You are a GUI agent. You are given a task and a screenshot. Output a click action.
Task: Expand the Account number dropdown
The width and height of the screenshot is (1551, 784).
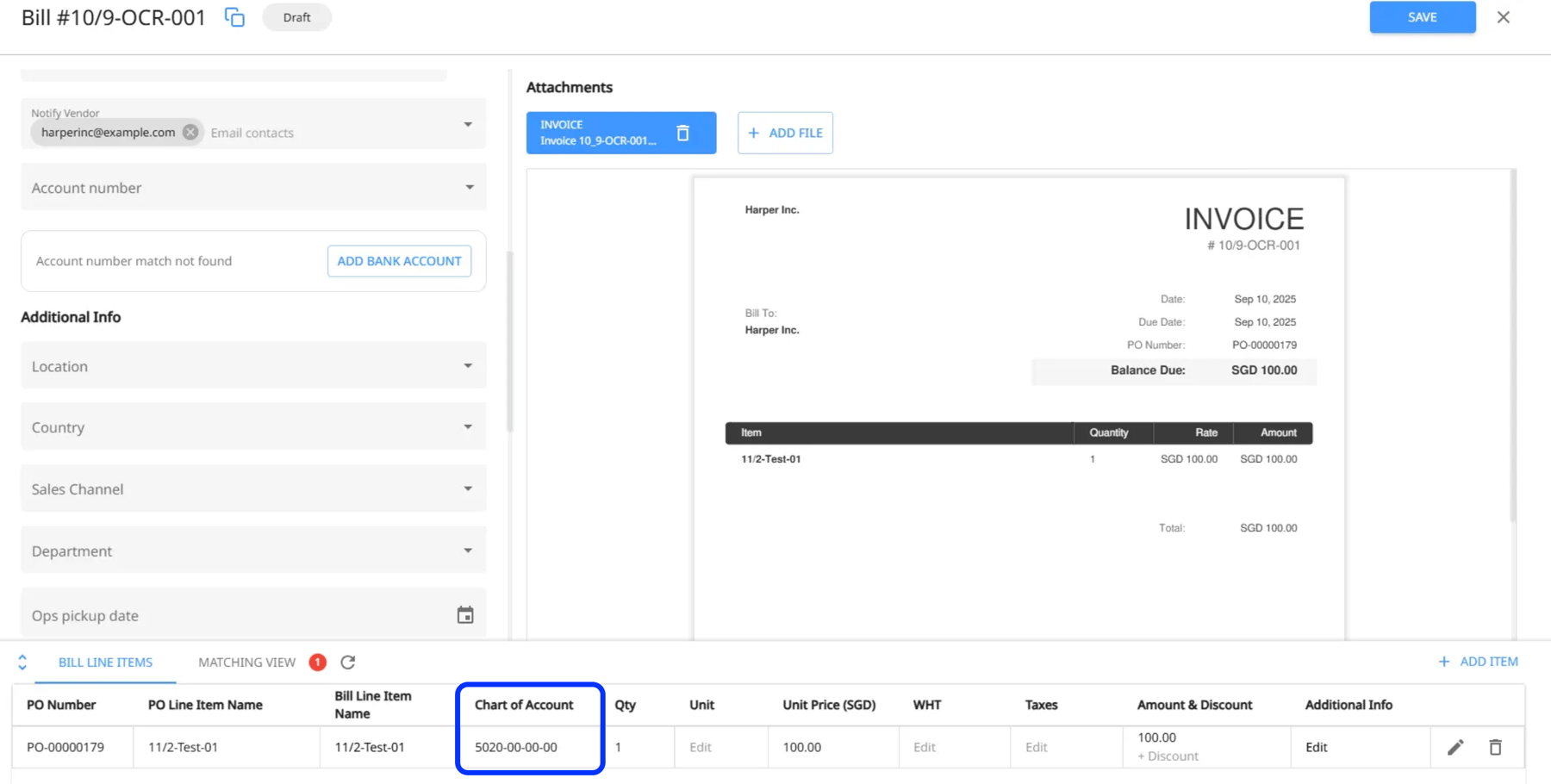coord(470,187)
